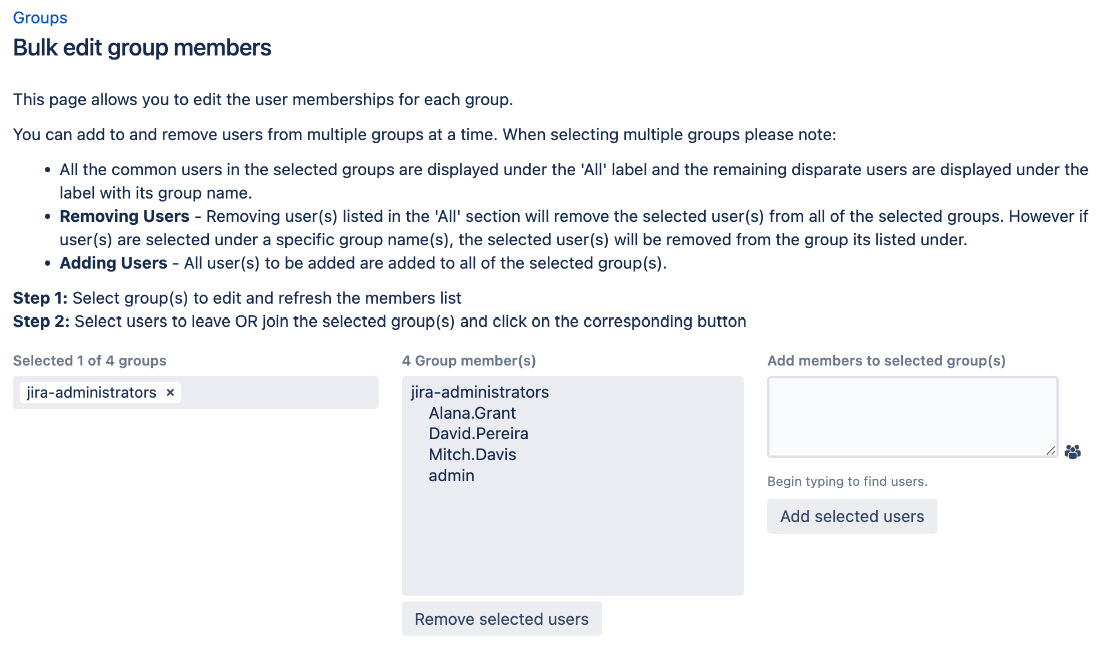
Task: Select Mitch.Davis in the member list
Action: (x=472, y=454)
